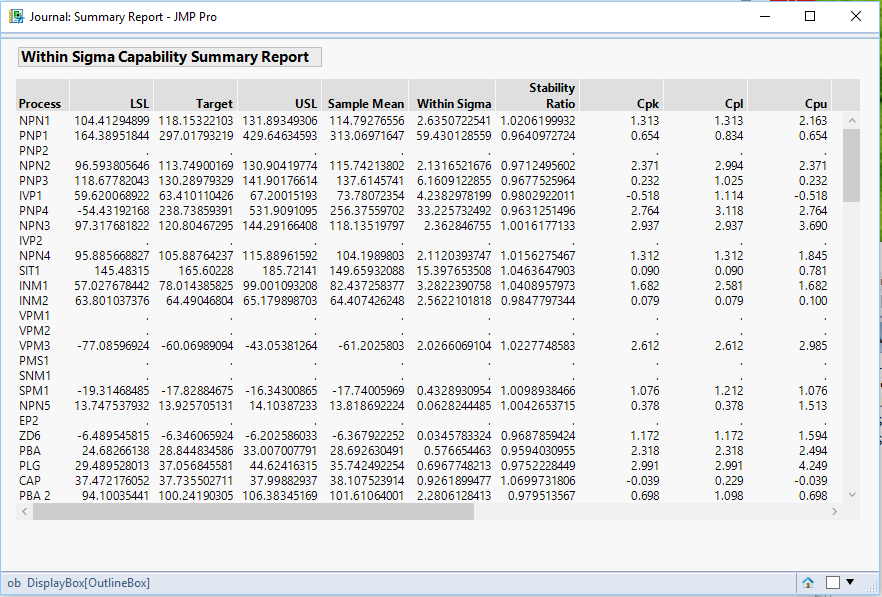Select the NPN3 process row label

point(34,226)
